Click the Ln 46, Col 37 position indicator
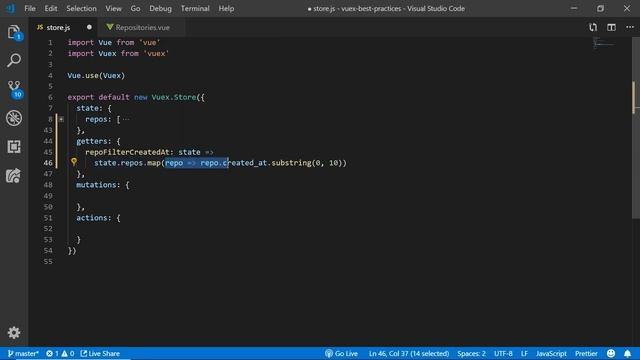The width and height of the screenshot is (640, 360). pyautogui.click(x=409, y=353)
